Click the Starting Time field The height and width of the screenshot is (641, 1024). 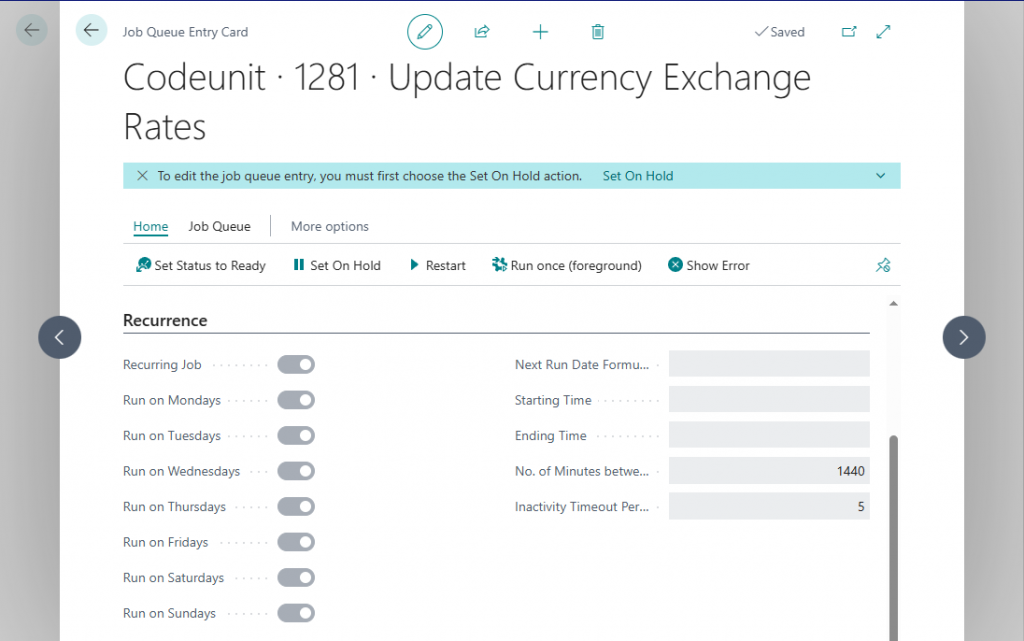point(768,400)
